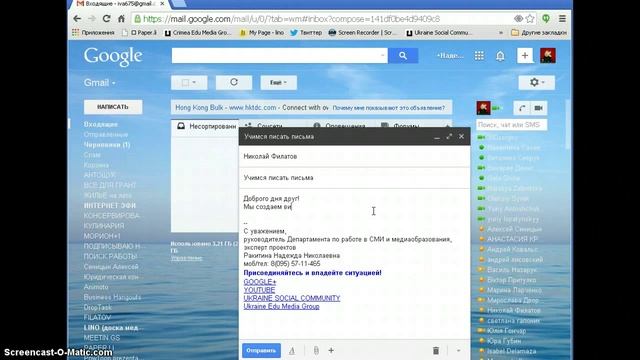Show more bookmarks via the chevron
Screen dimensions: 640x360
pos(501,32)
